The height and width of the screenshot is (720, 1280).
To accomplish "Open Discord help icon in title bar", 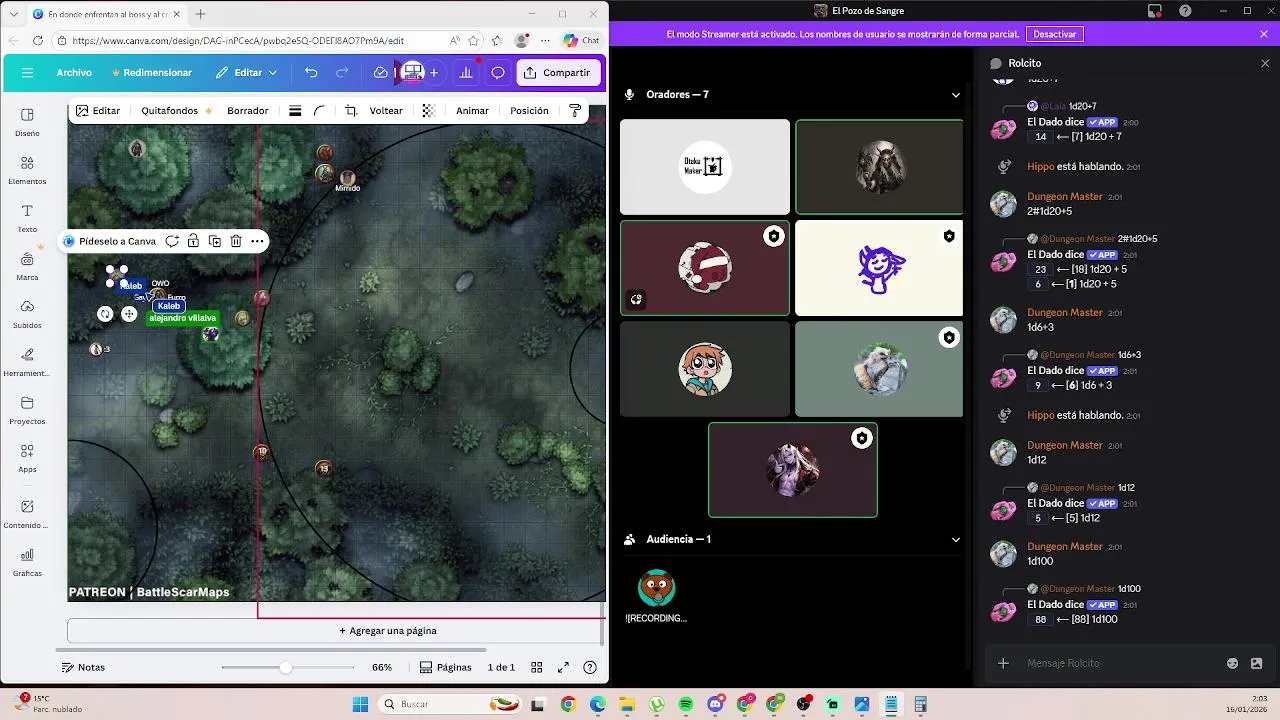I will coord(1185,11).
